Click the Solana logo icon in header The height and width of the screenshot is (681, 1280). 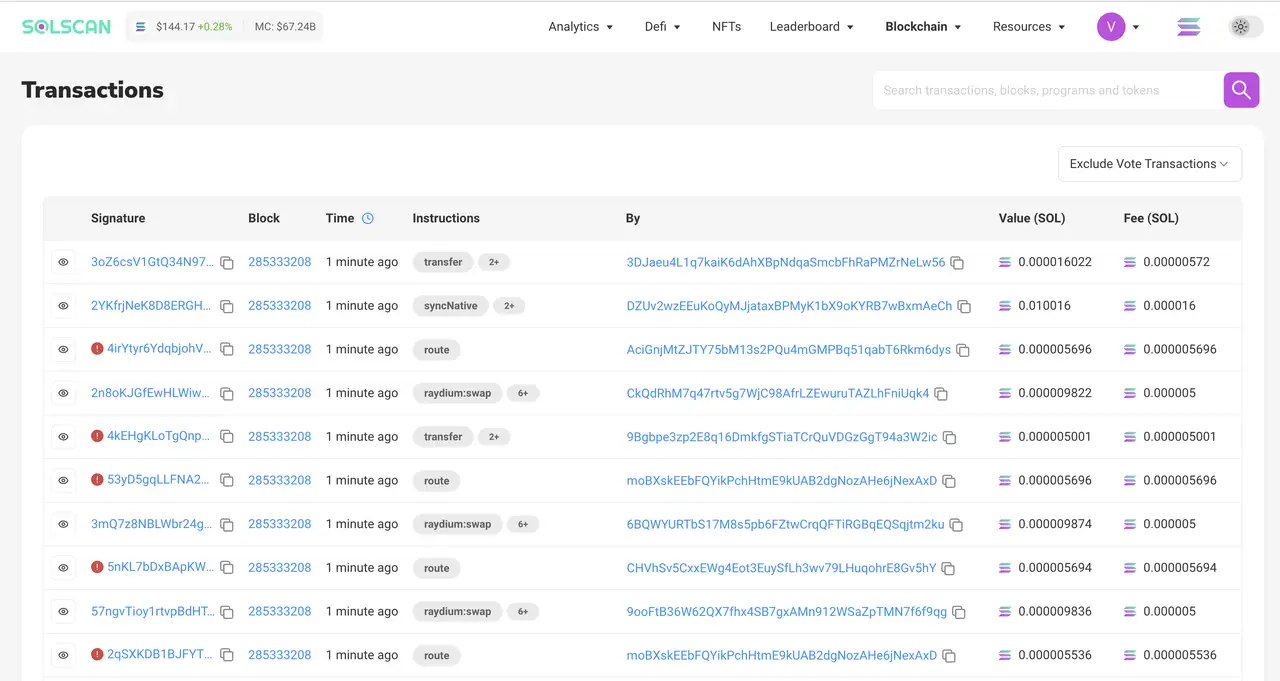(x=1188, y=27)
